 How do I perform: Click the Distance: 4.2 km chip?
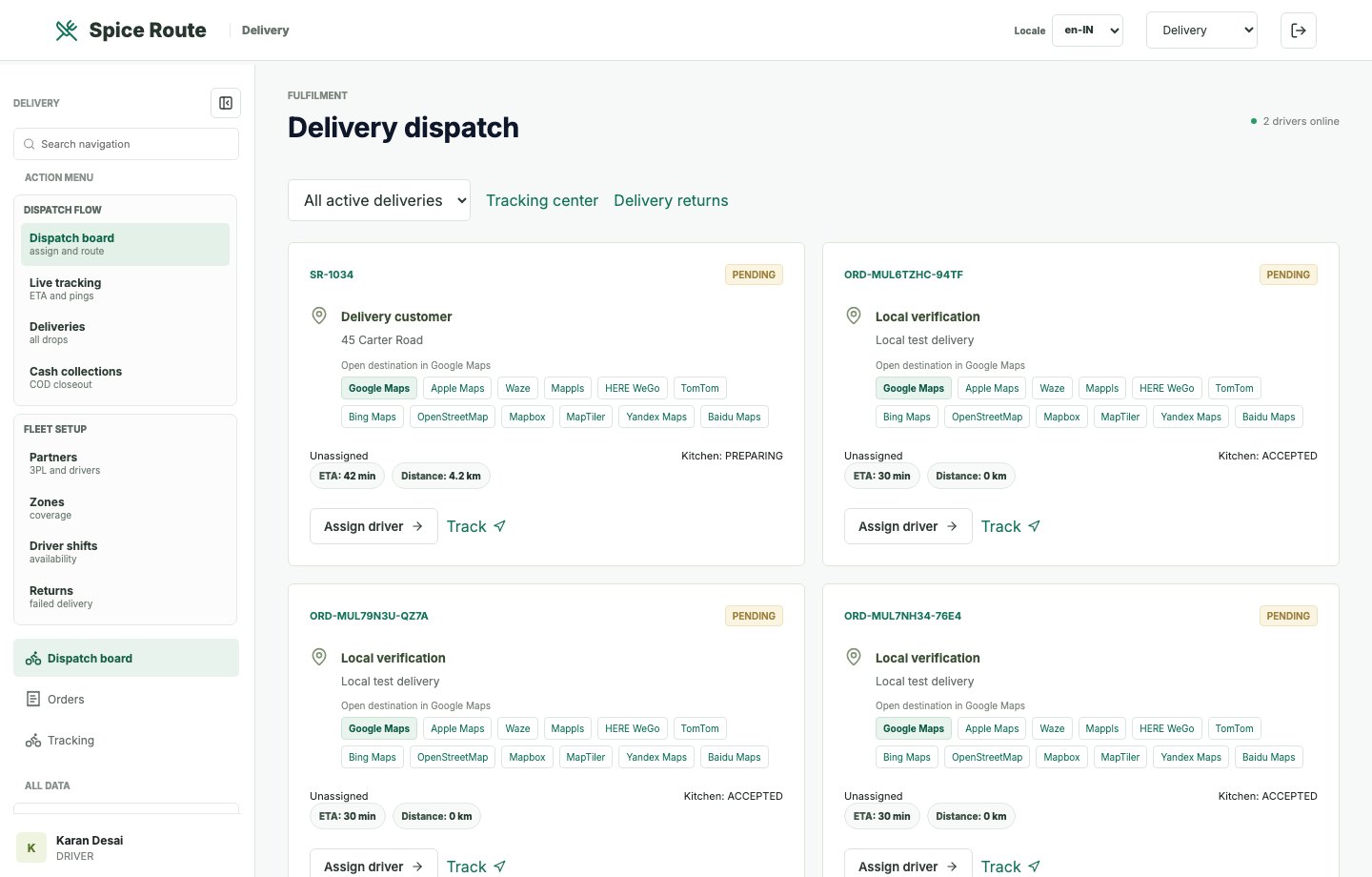(x=441, y=476)
